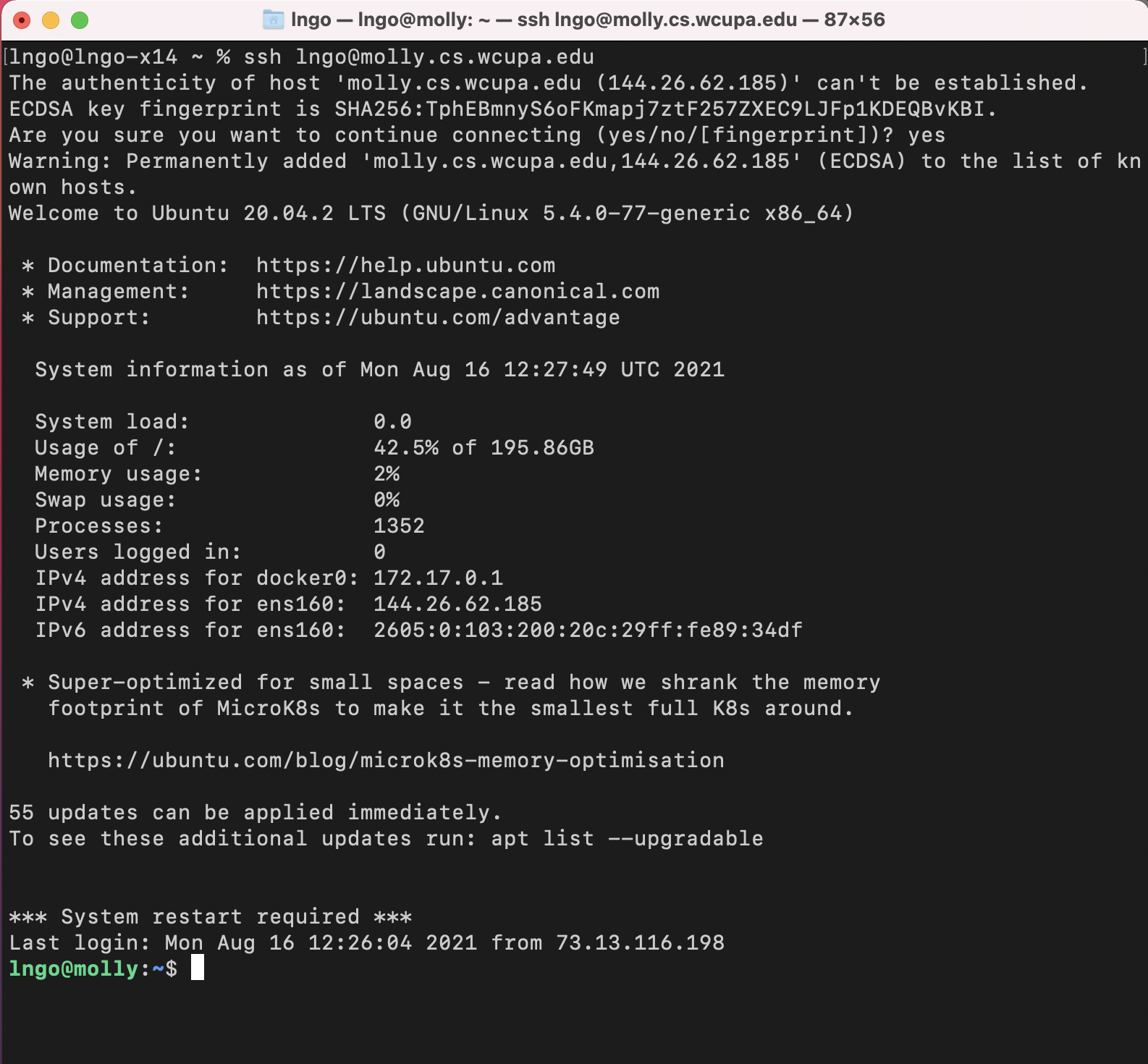The height and width of the screenshot is (1064, 1148).
Task: Click the 'System information as of' line
Action: point(380,370)
